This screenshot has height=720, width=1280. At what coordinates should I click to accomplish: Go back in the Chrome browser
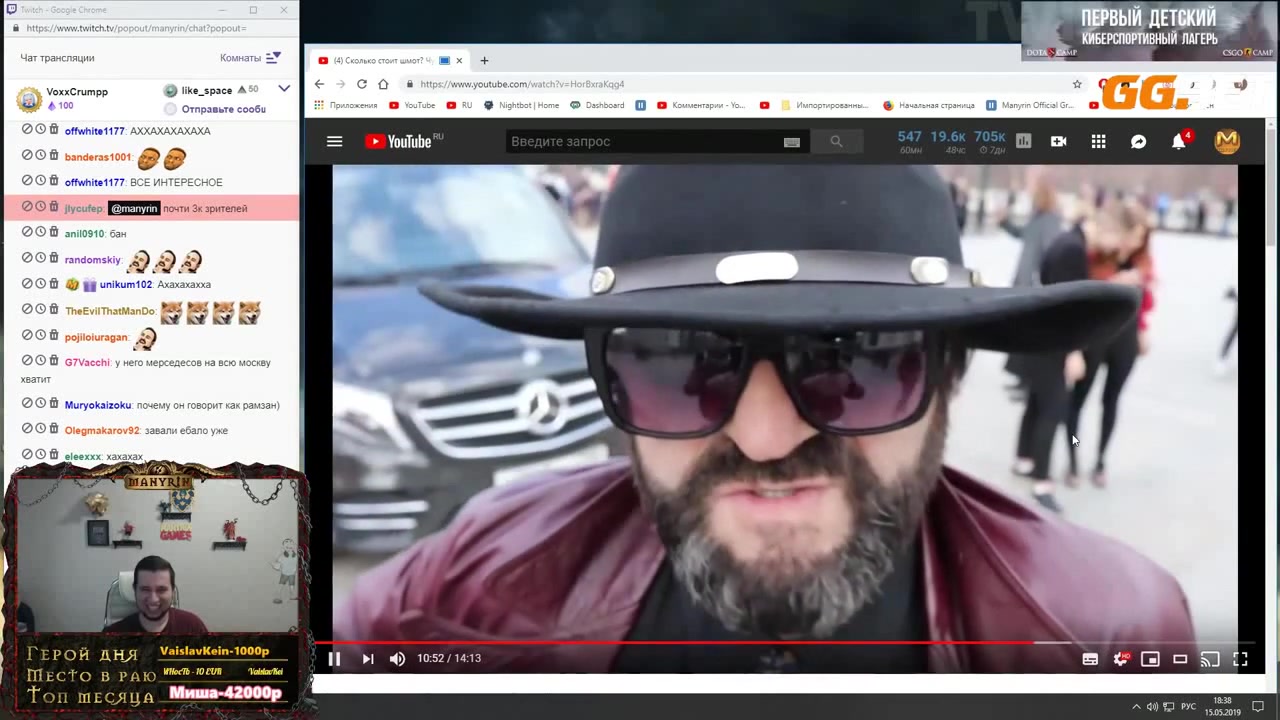[x=319, y=84]
